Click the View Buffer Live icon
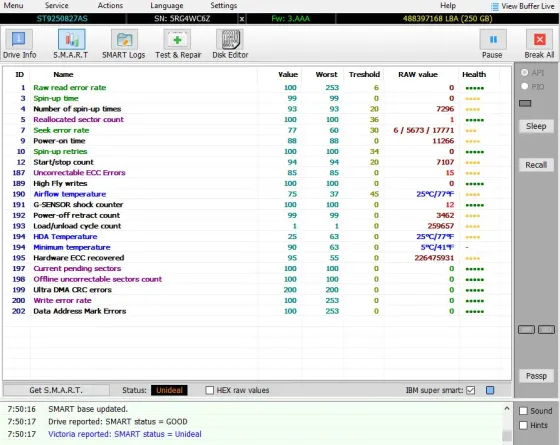 pos(494,6)
